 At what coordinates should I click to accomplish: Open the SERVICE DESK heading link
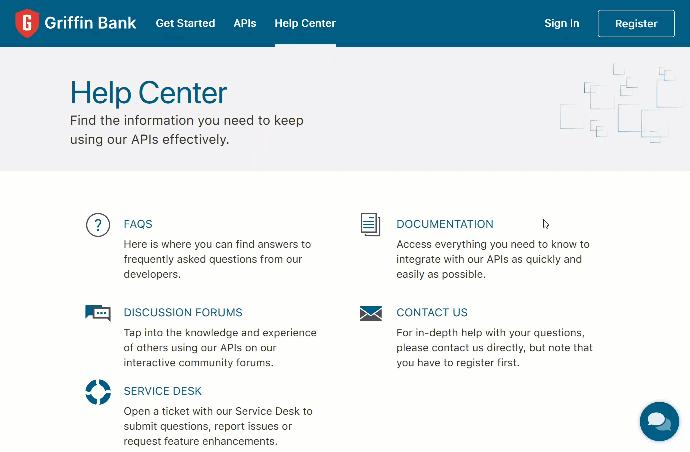(162, 391)
